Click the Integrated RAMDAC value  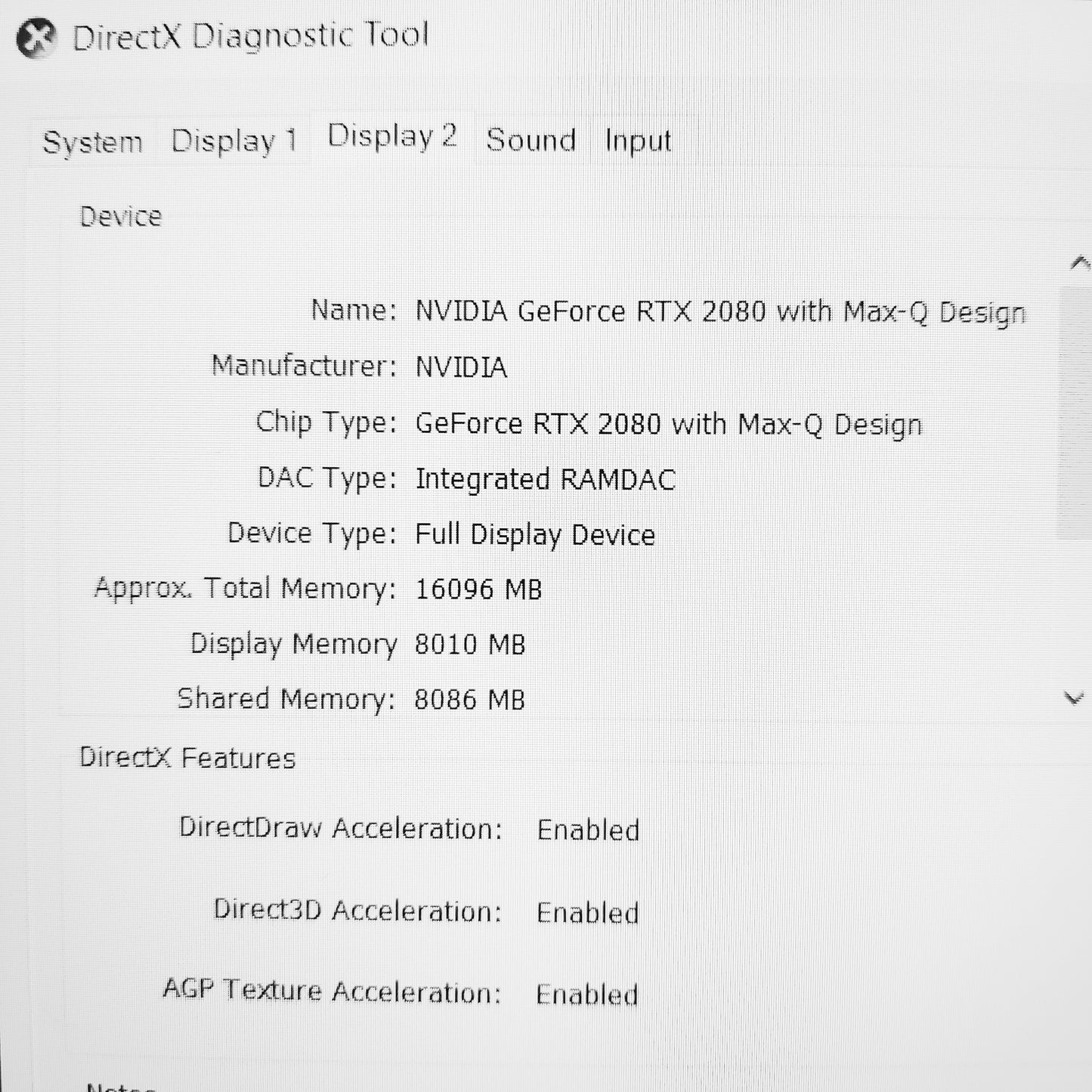pos(545,480)
